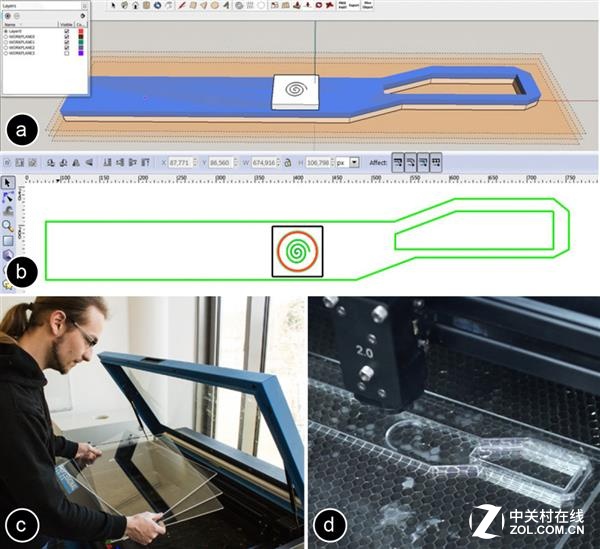
Task: Click Select All icon in Inkscape controls bar
Action: point(7,163)
